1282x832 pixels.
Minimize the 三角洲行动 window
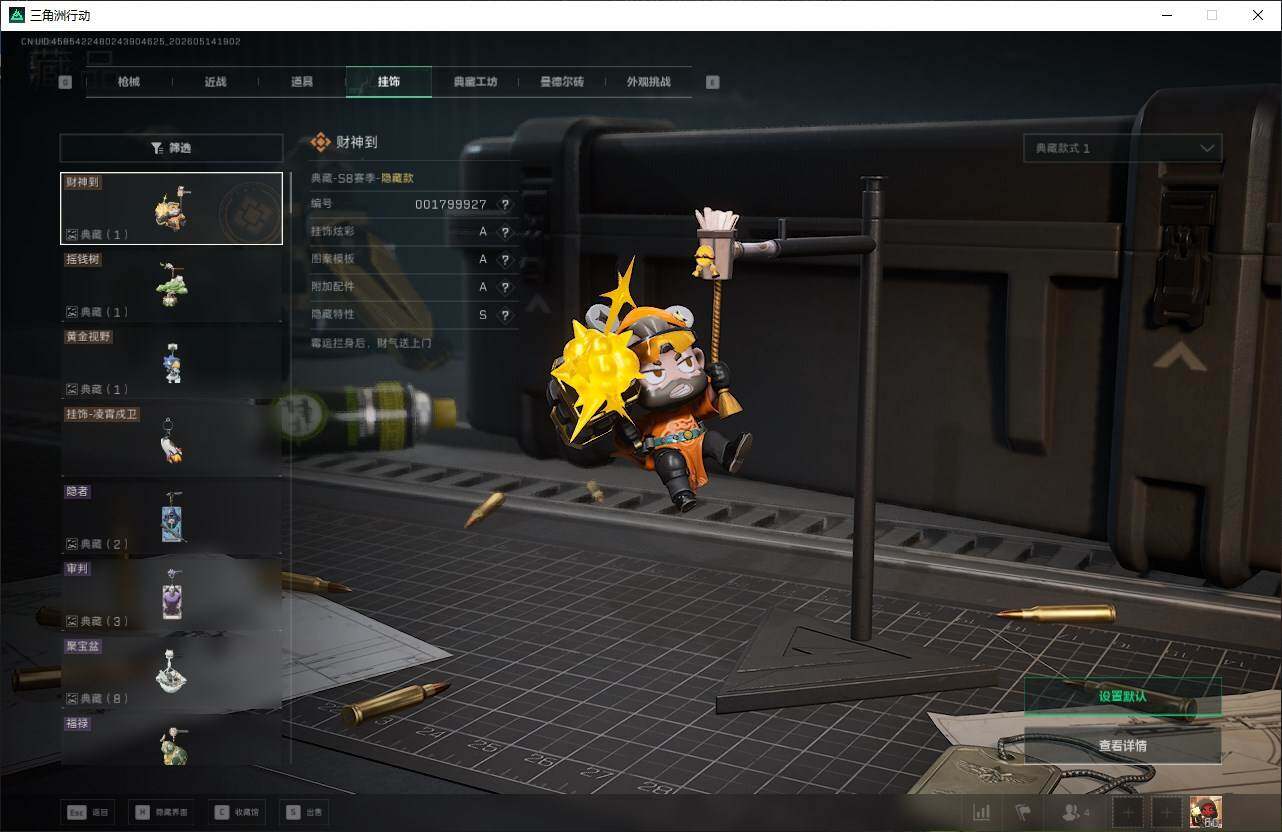click(x=1166, y=15)
